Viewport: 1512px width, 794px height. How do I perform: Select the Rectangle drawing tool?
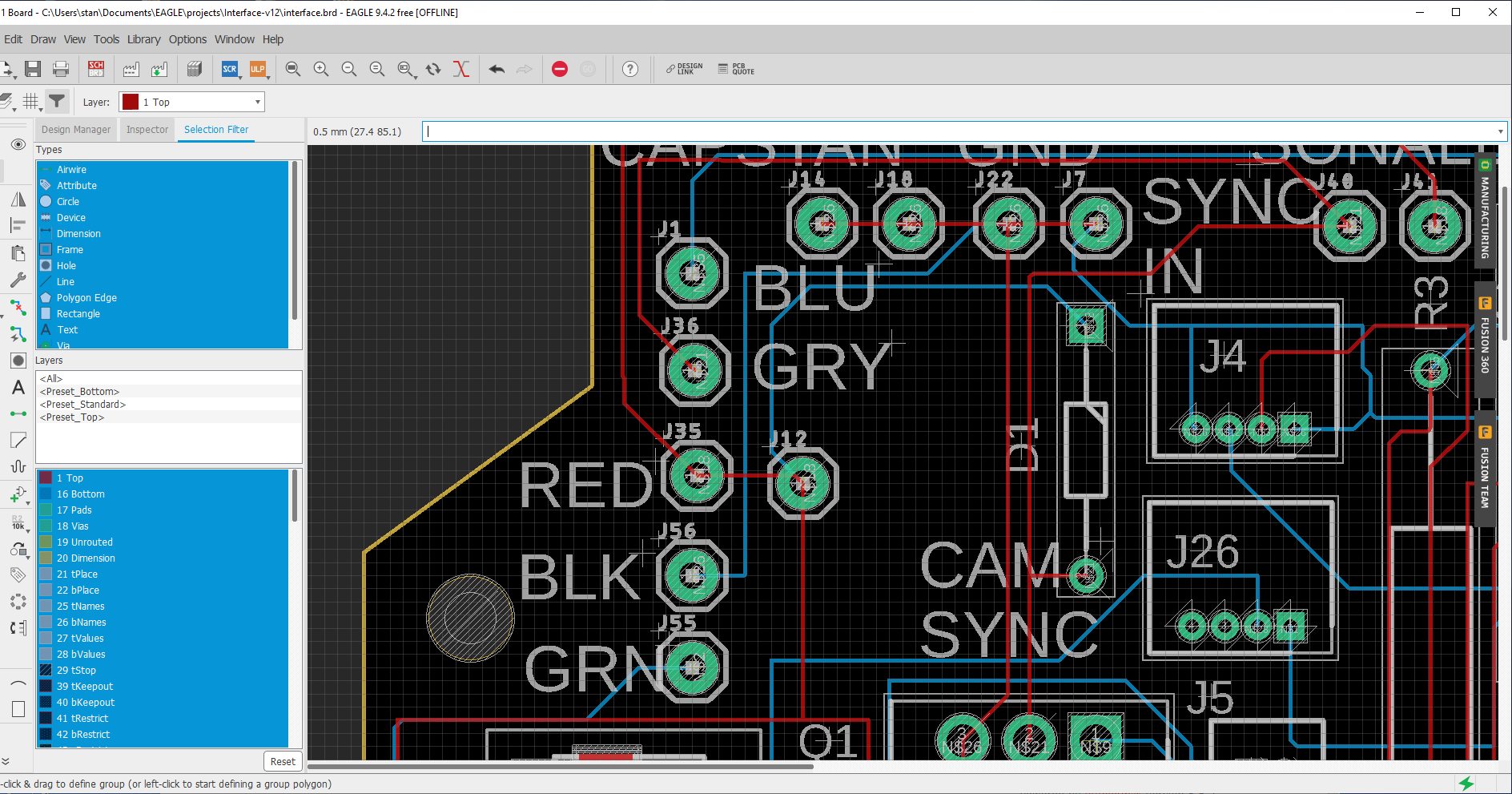point(18,709)
